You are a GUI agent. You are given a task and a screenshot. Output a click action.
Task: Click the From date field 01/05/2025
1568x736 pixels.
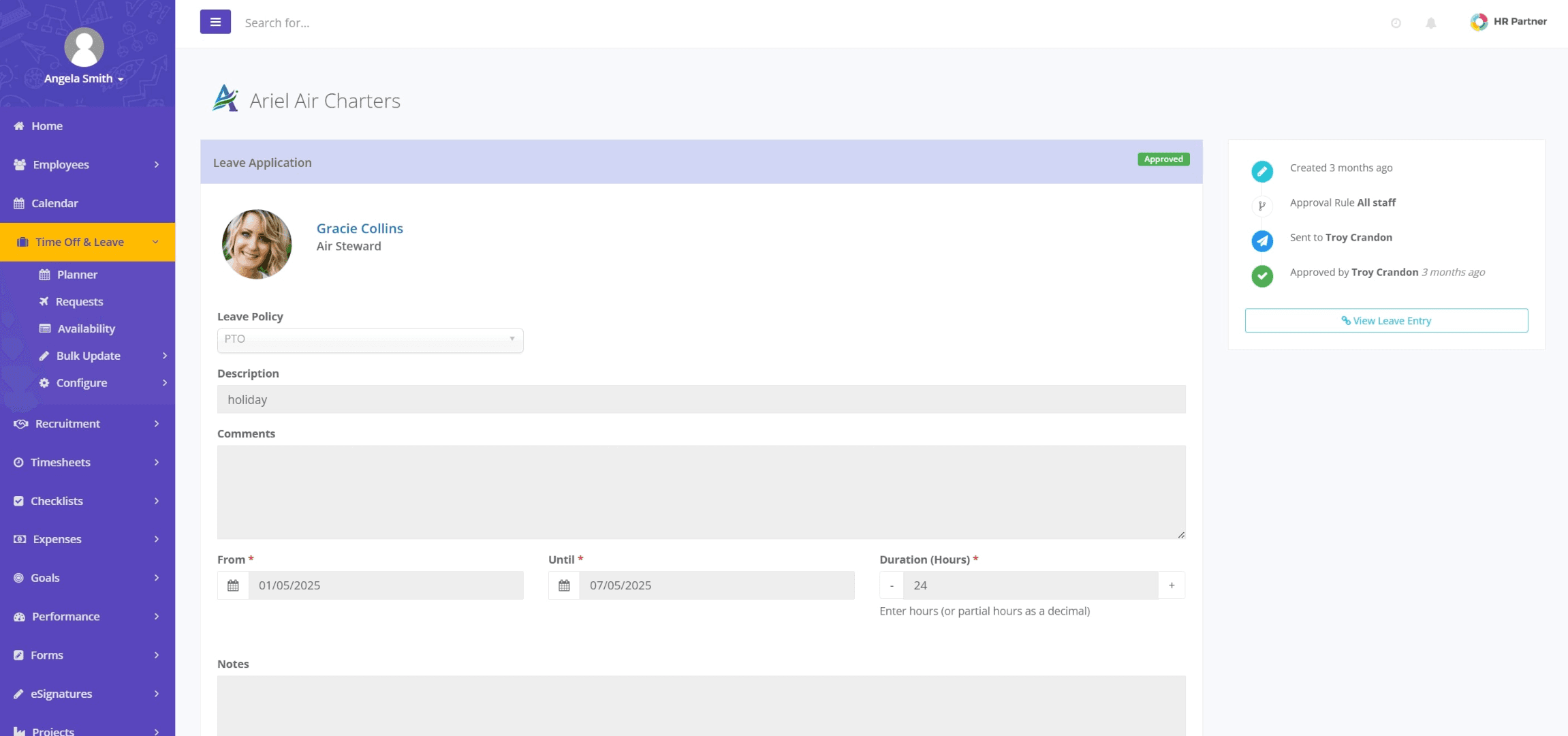coord(386,585)
